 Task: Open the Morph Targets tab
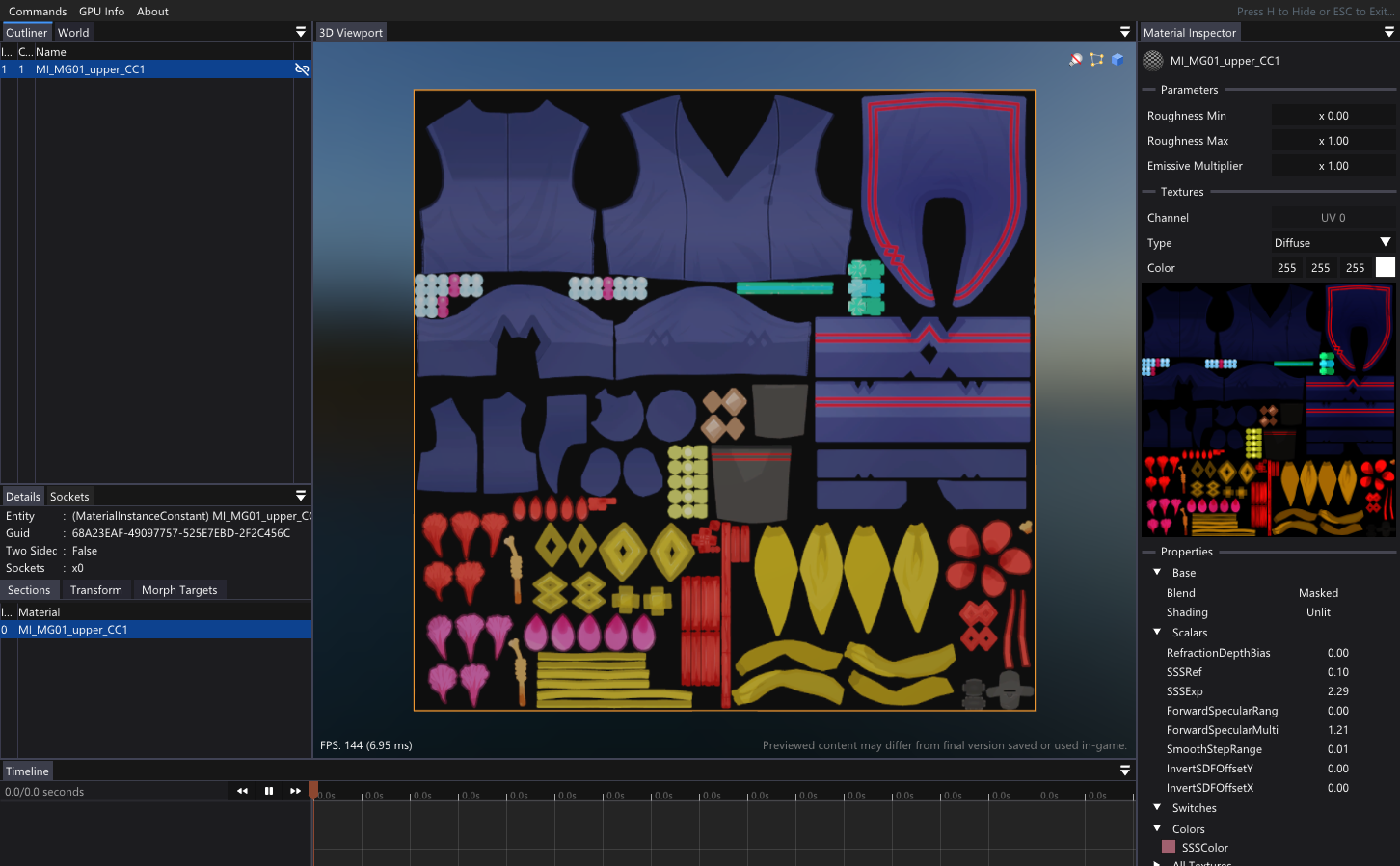tap(179, 590)
